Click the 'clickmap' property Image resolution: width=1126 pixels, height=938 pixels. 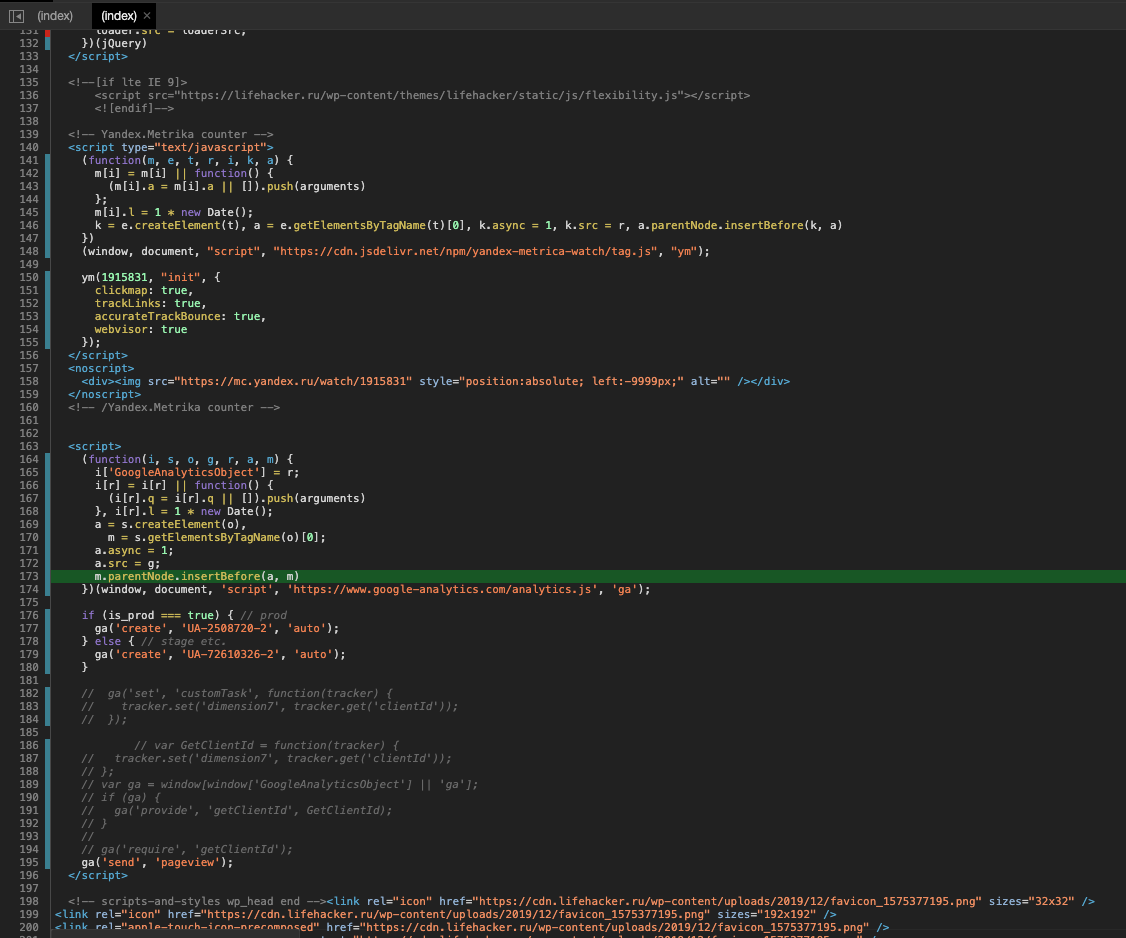[121, 290]
